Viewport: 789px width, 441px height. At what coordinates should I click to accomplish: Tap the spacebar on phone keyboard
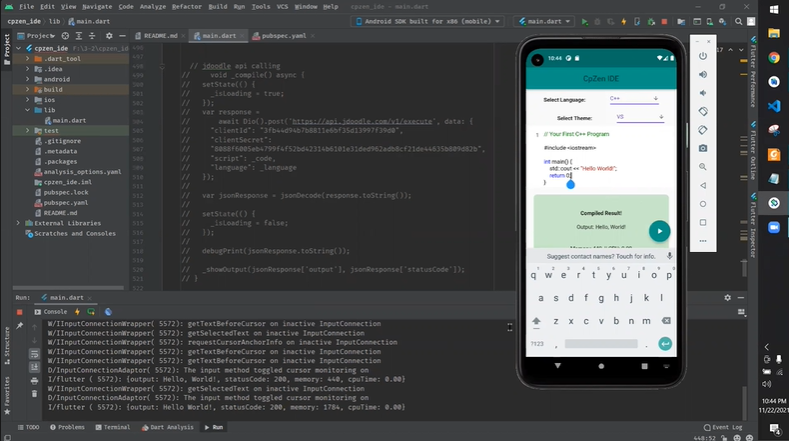pos(601,344)
